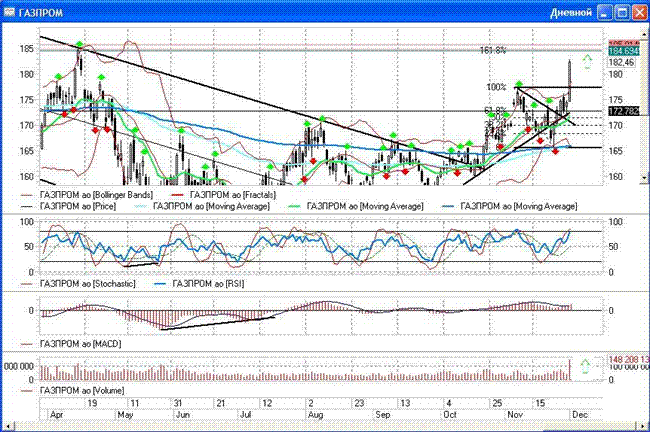The height and width of the screenshot is (432, 650).
Task: Minimize the ГАЗПРОМ chart window
Action: click(x=605, y=12)
